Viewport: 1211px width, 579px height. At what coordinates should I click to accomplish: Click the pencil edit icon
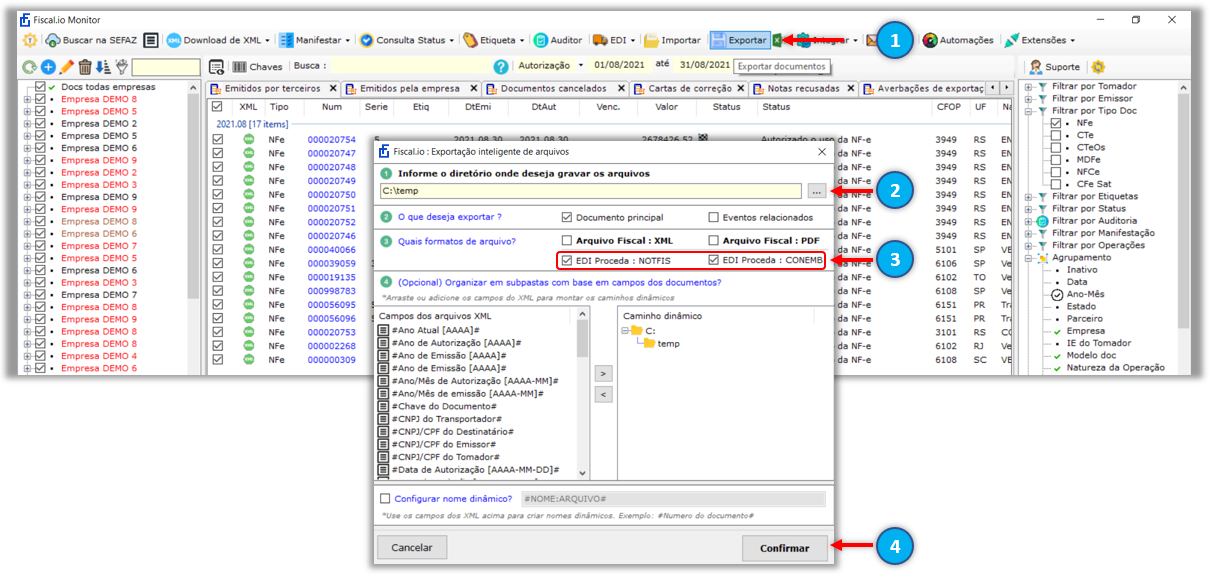click(x=66, y=67)
